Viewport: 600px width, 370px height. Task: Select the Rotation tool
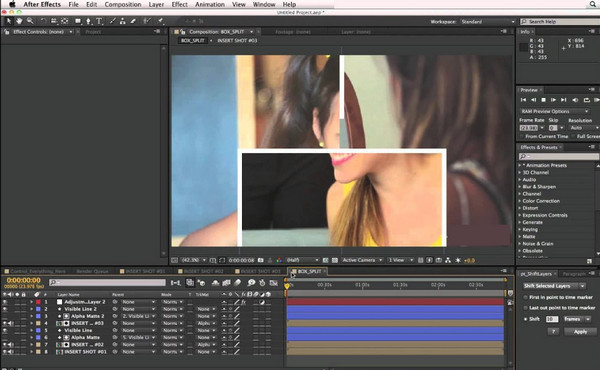coord(43,21)
